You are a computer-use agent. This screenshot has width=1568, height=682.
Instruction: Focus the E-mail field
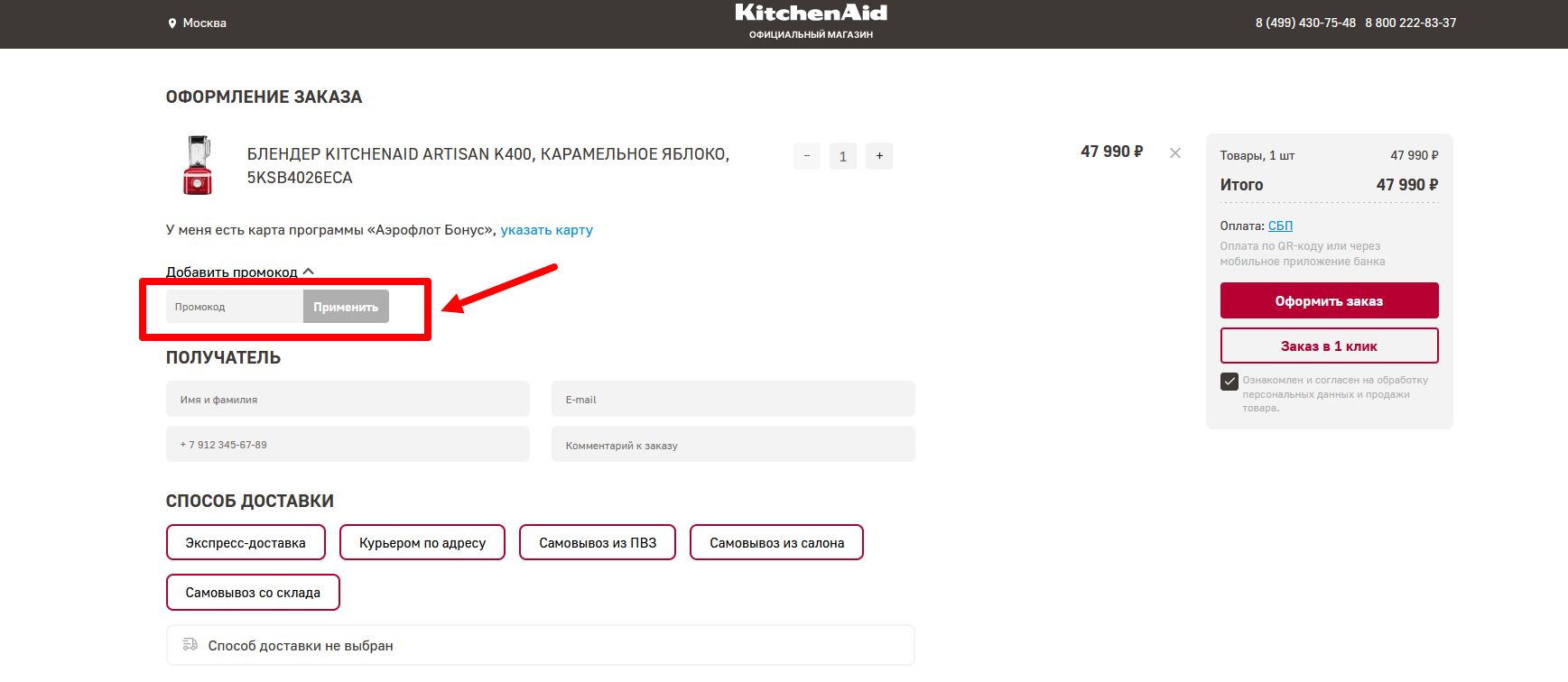coord(733,399)
